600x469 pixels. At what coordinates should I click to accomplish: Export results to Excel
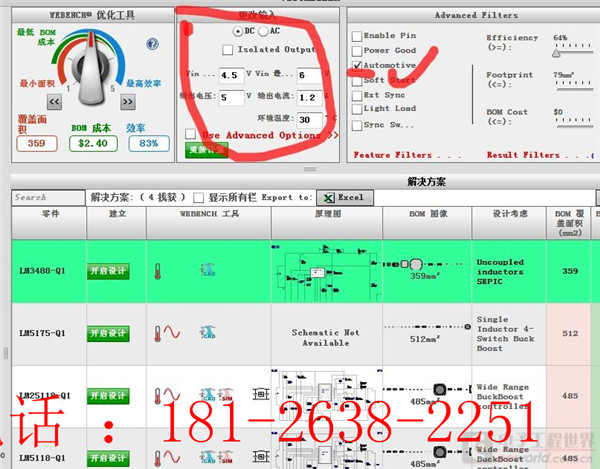(345, 198)
